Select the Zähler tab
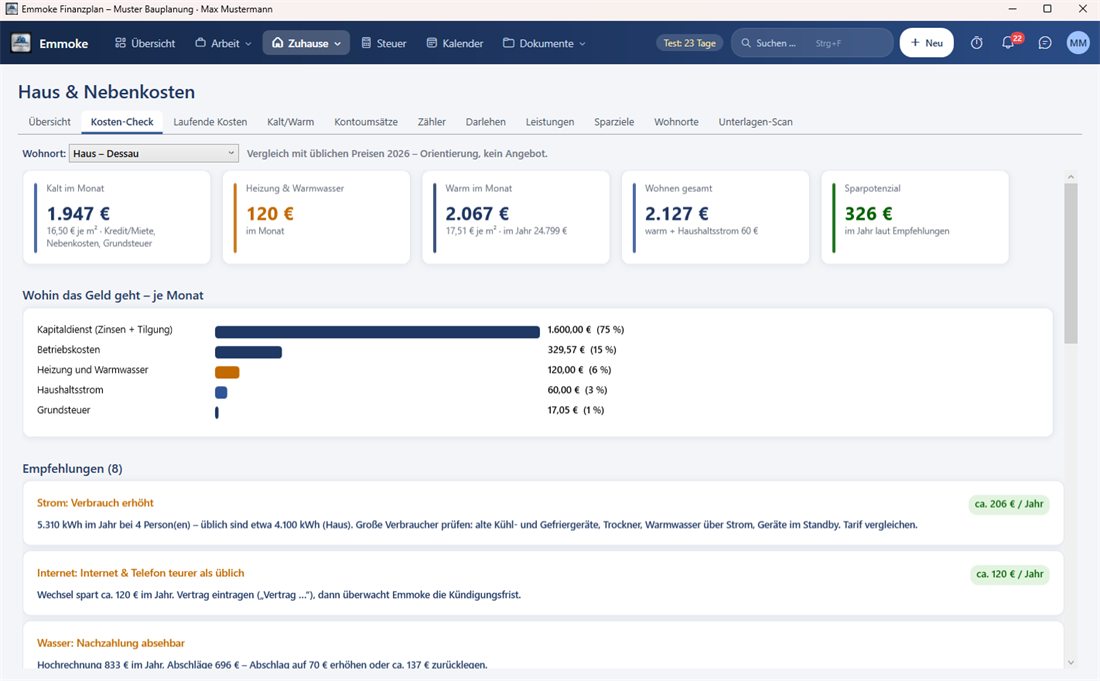 click(x=431, y=121)
